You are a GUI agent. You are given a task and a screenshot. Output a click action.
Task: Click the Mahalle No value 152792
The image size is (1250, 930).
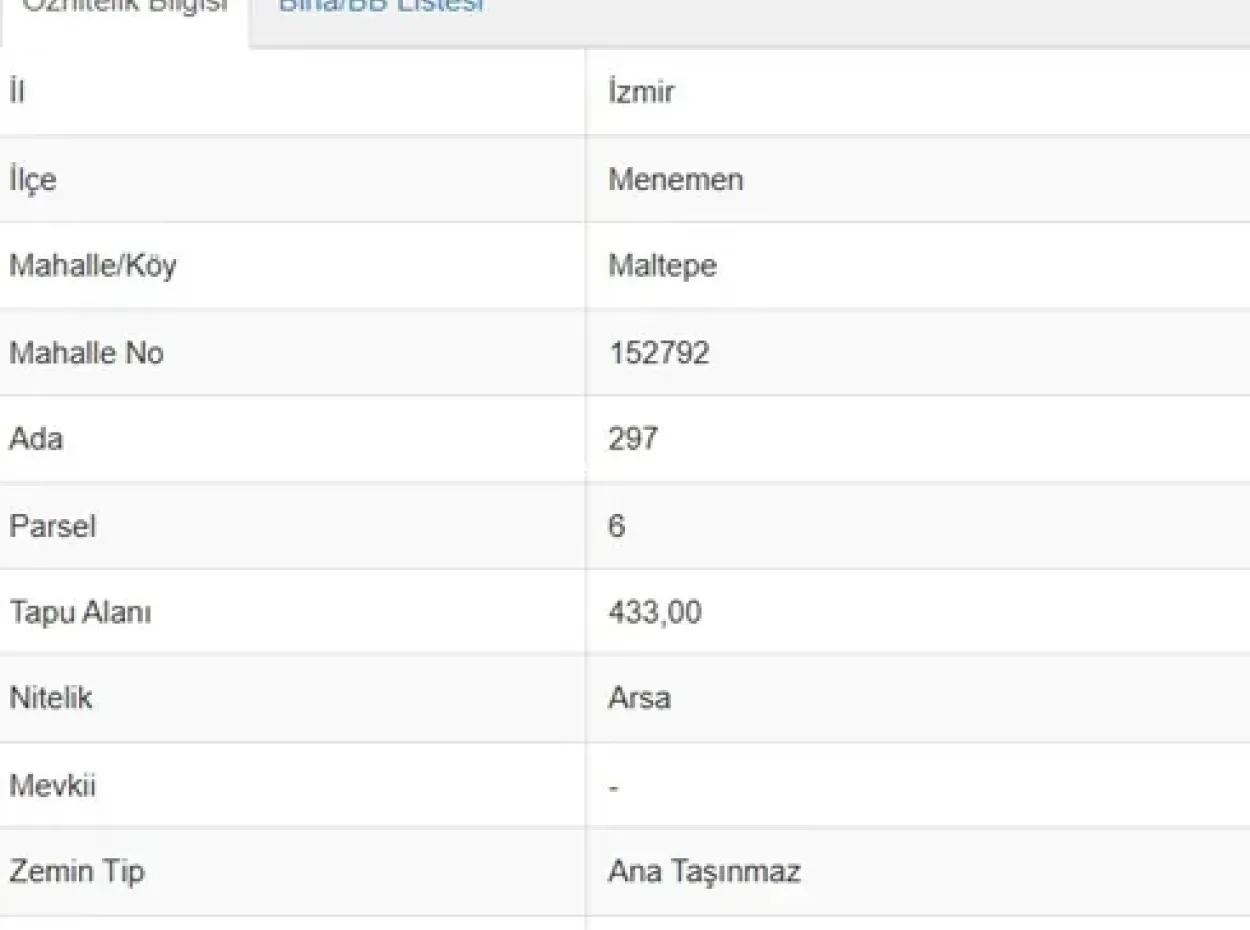point(659,353)
